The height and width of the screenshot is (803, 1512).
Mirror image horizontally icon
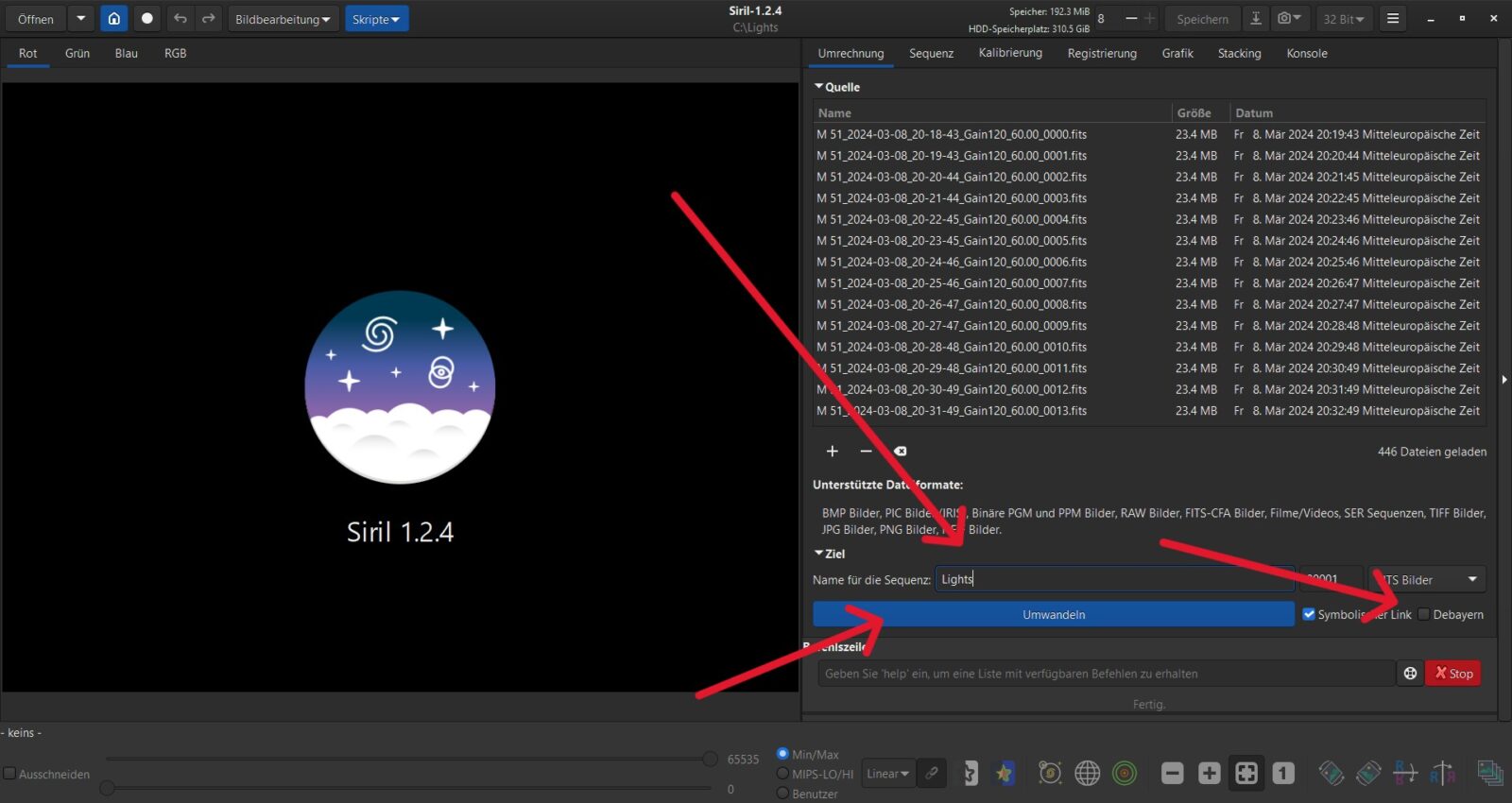(1405, 774)
